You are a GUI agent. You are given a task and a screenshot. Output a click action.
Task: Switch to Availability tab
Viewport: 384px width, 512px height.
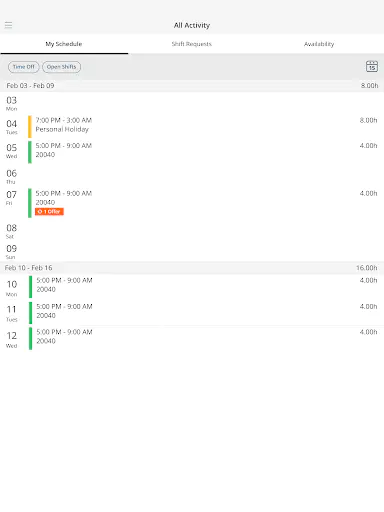[x=319, y=44]
